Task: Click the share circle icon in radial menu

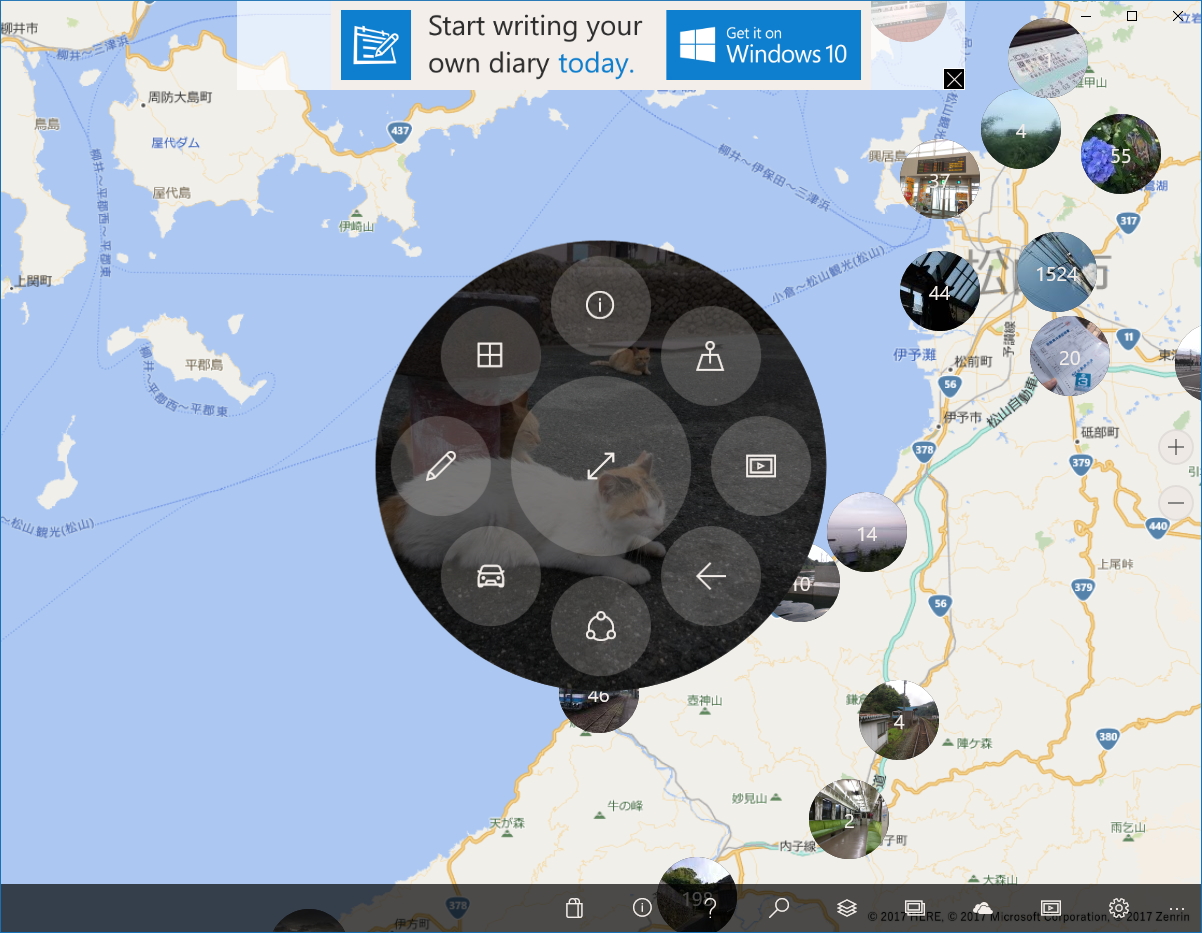Action: [600, 626]
